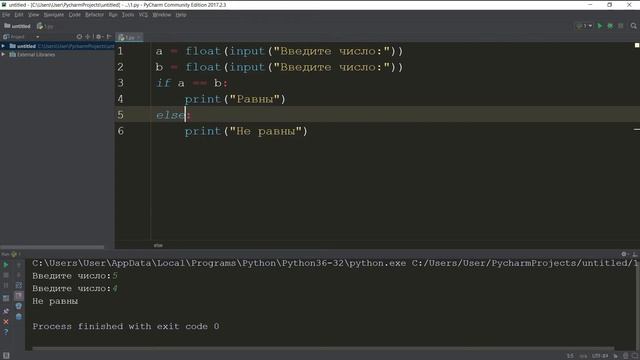This screenshot has width=640, height=360.
Task: Open Project panel settings gear
Action: 98,37
